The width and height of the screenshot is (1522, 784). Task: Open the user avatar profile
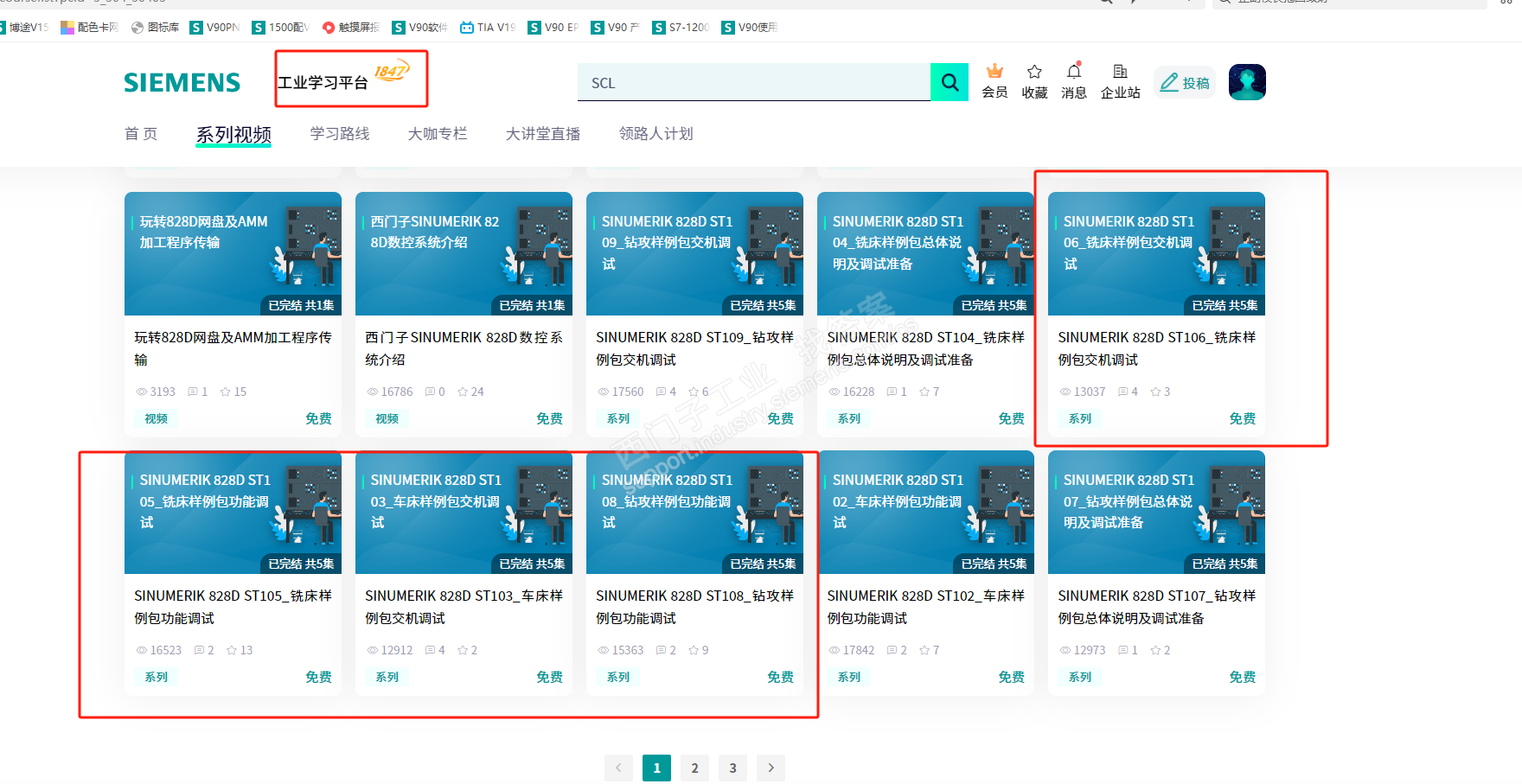coord(1247,82)
